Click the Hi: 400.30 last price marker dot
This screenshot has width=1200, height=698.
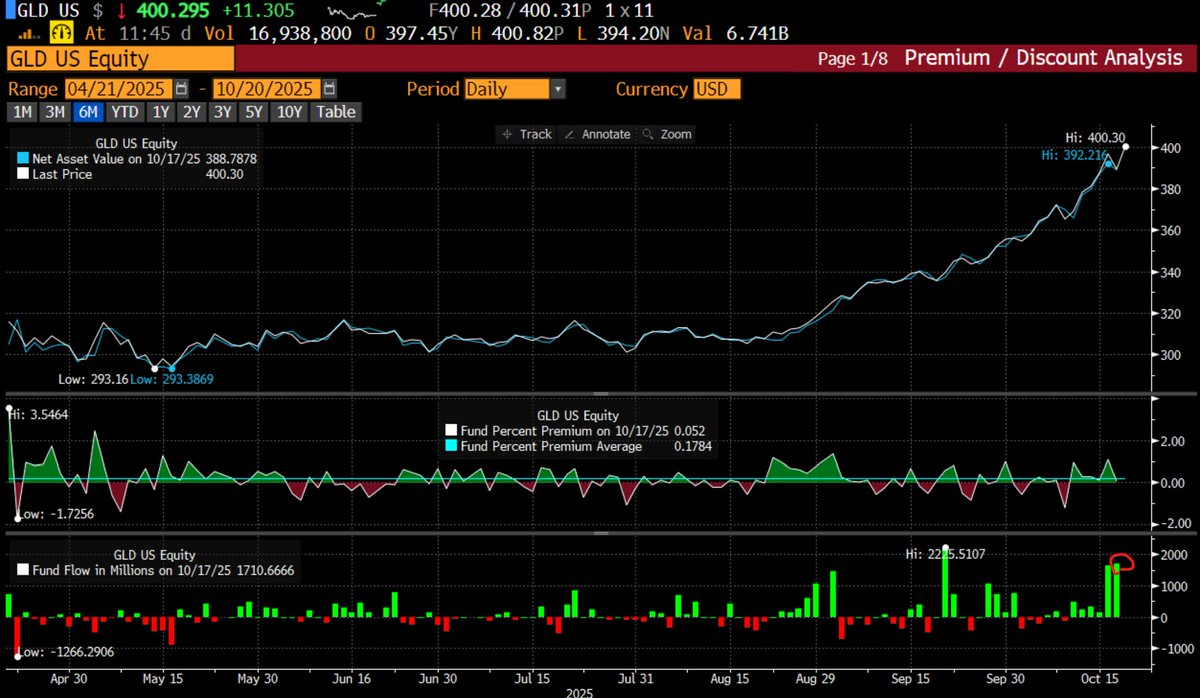pyautogui.click(x=1126, y=147)
